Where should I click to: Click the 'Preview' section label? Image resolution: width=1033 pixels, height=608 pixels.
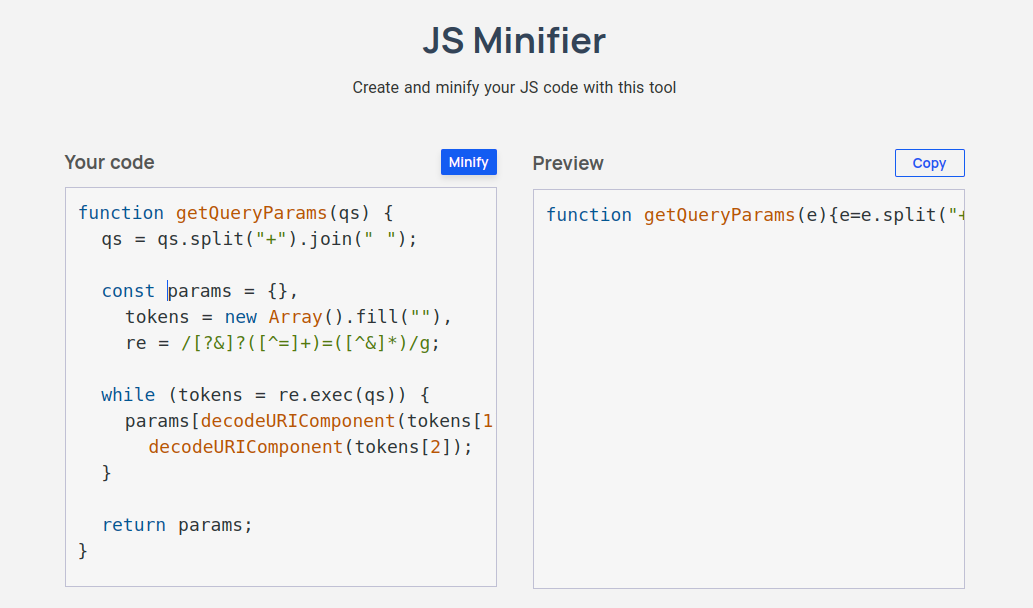coord(568,163)
